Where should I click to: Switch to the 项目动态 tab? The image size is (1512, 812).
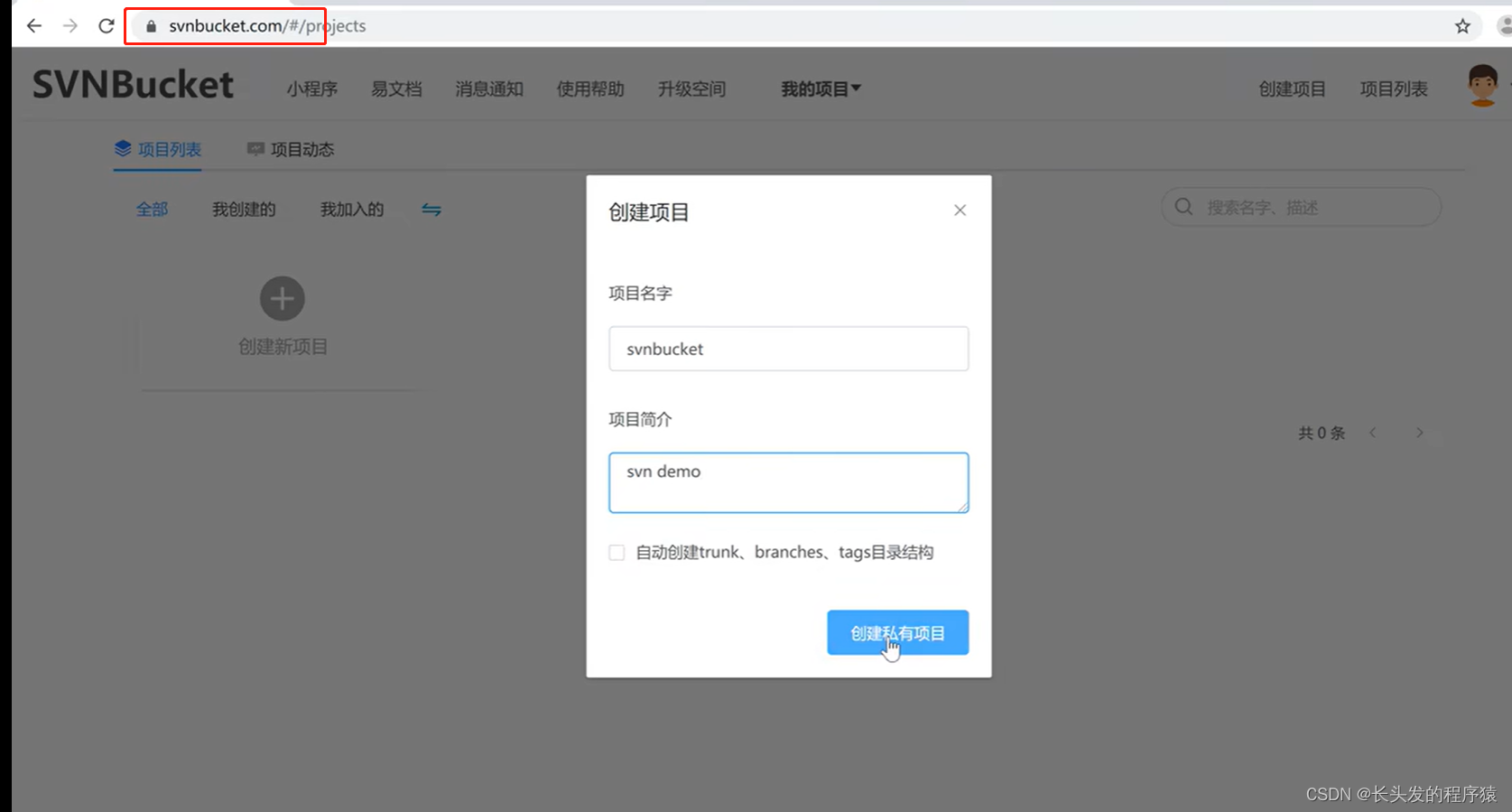click(291, 149)
